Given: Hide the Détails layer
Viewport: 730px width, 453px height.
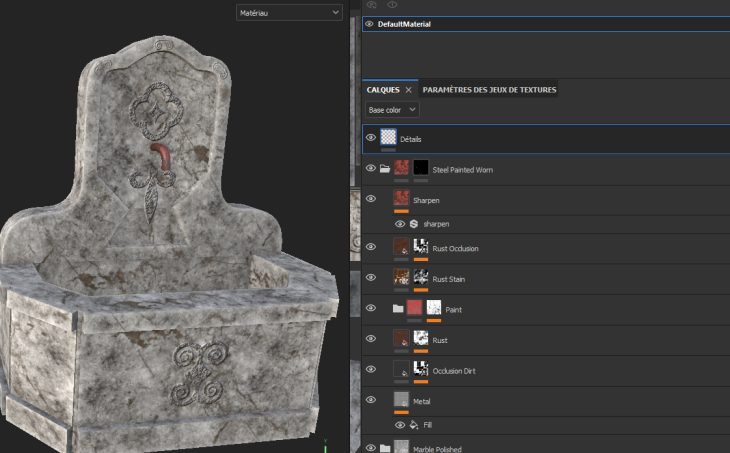Looking at the screenshot, I should click(x=371, y=138).
